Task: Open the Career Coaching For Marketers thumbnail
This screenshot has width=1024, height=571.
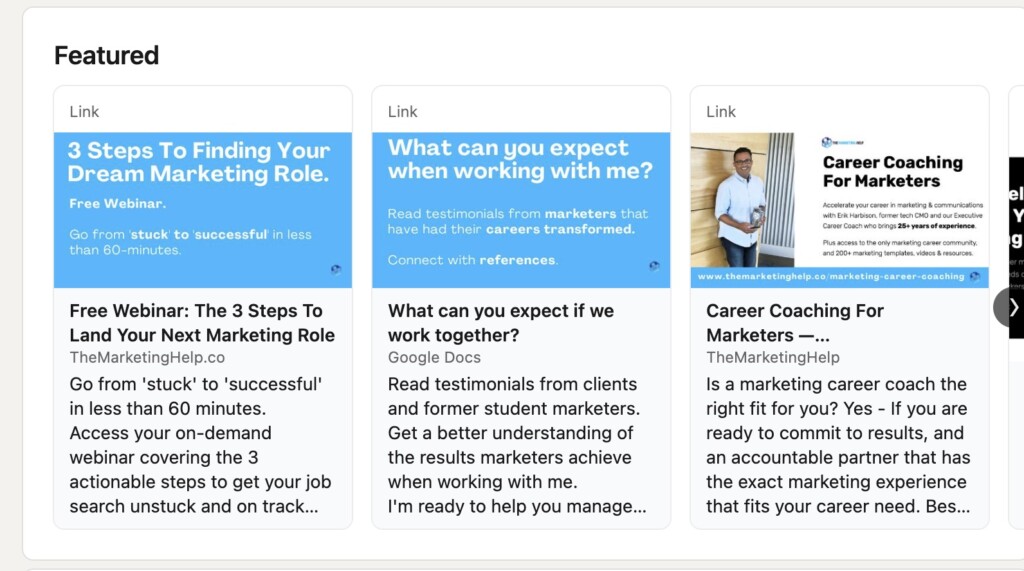Action: (839, 210)
